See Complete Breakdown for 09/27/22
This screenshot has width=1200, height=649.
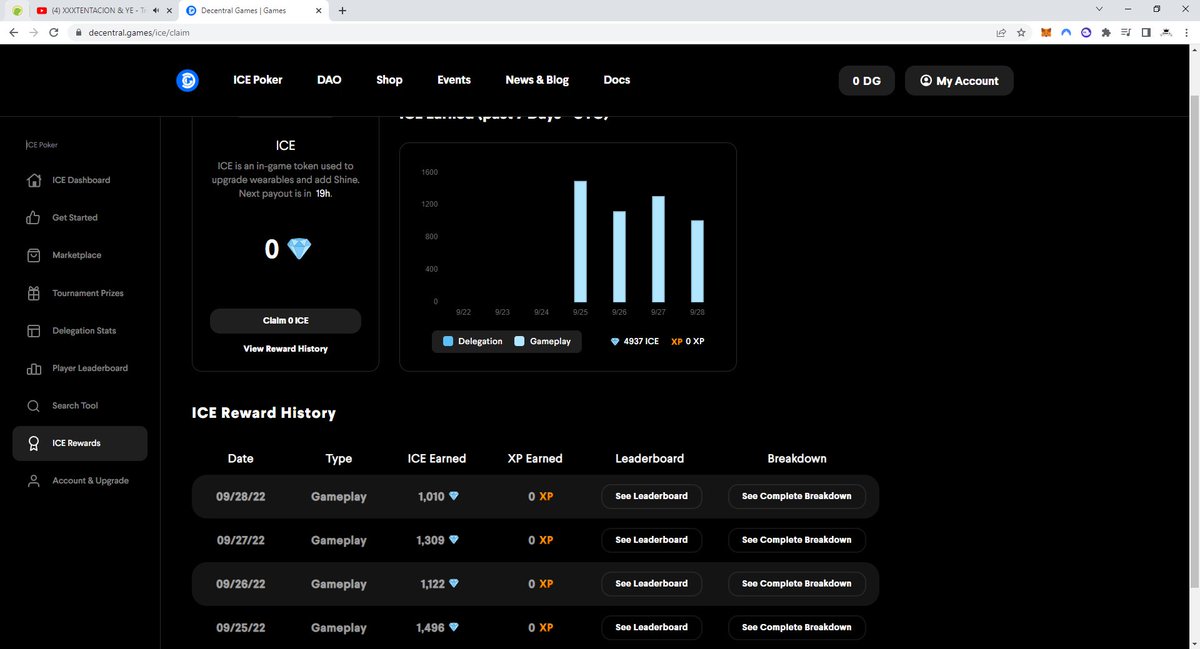point(797,540)
